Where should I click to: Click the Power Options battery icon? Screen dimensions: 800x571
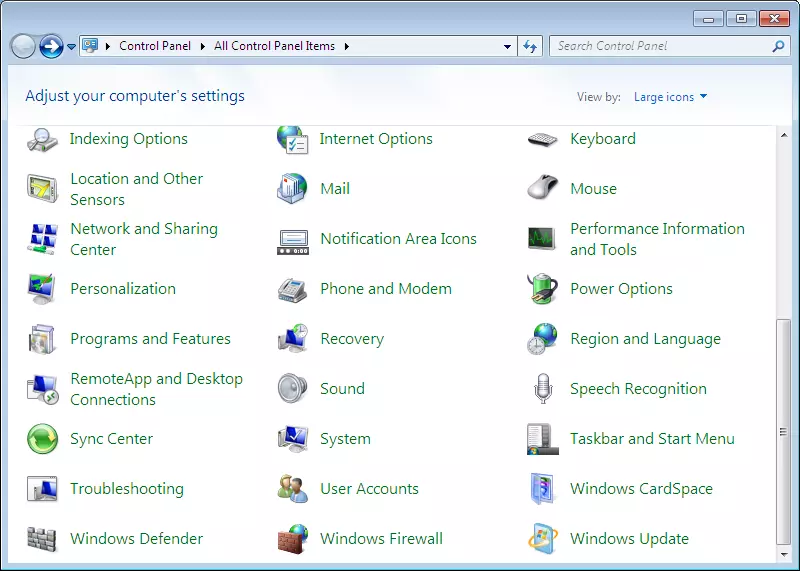coord(542,289)
